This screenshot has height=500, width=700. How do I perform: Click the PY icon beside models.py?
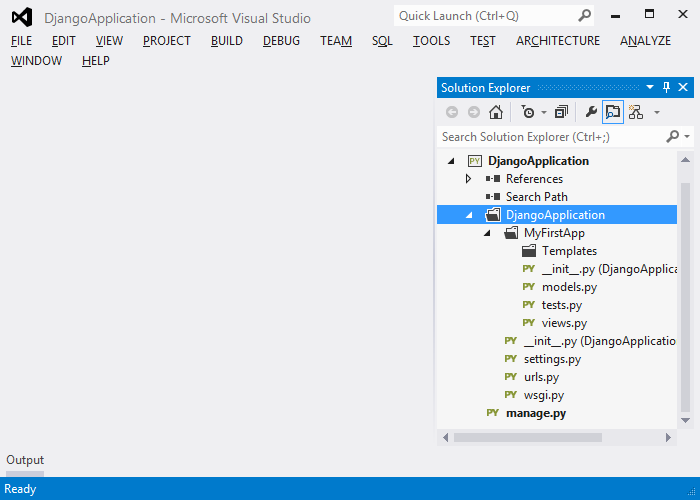point(529,287)
